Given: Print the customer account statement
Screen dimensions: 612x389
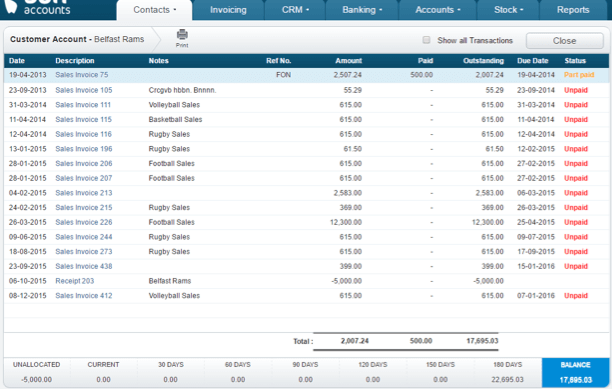Looking at the screenshot, I should click(182, 38).
